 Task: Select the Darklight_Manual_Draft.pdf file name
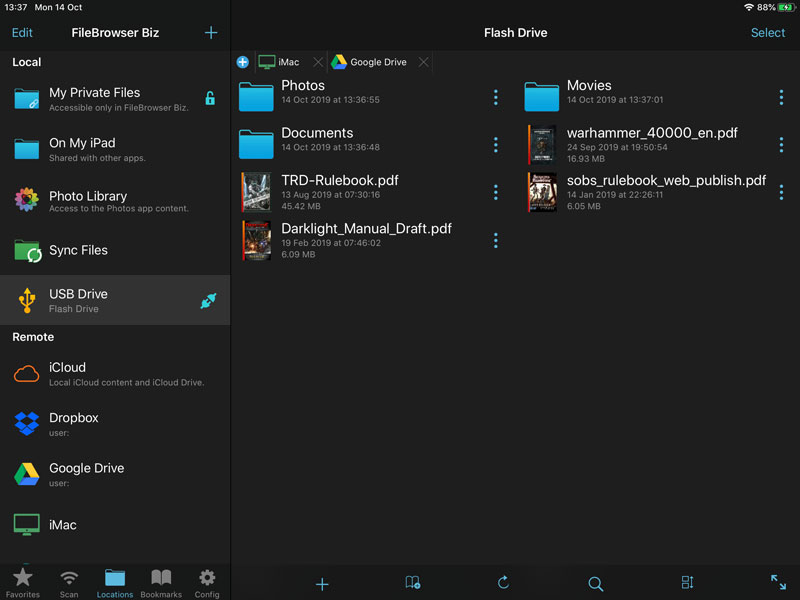(x=366, y=229)
